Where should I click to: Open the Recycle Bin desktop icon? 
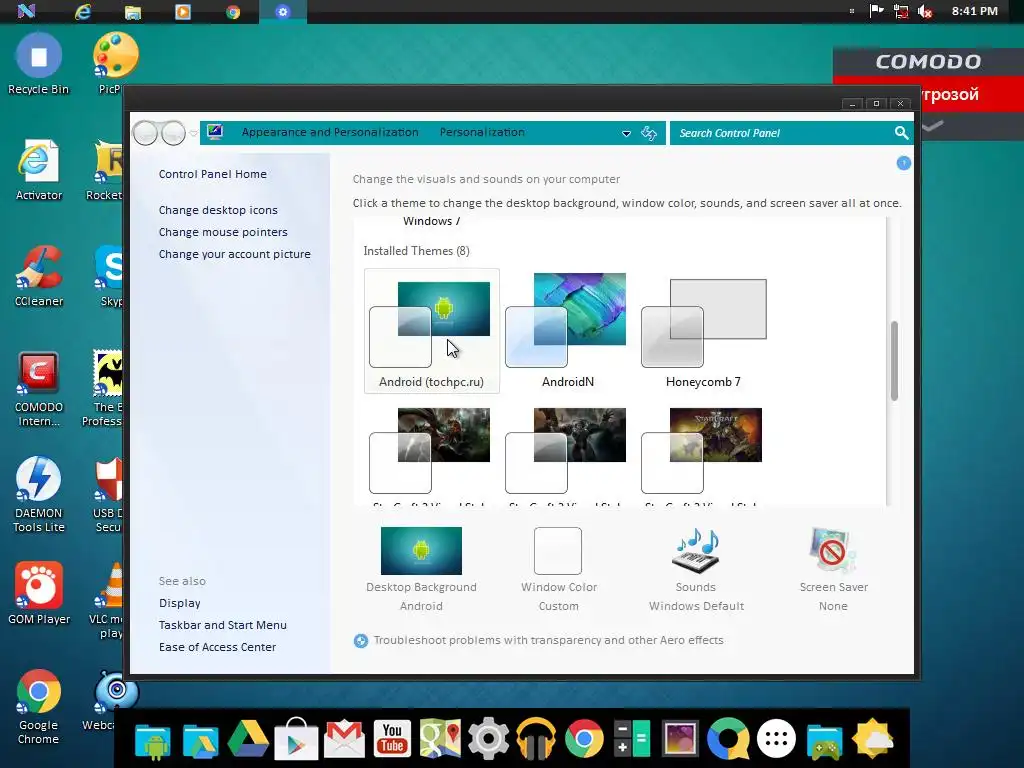39,65
